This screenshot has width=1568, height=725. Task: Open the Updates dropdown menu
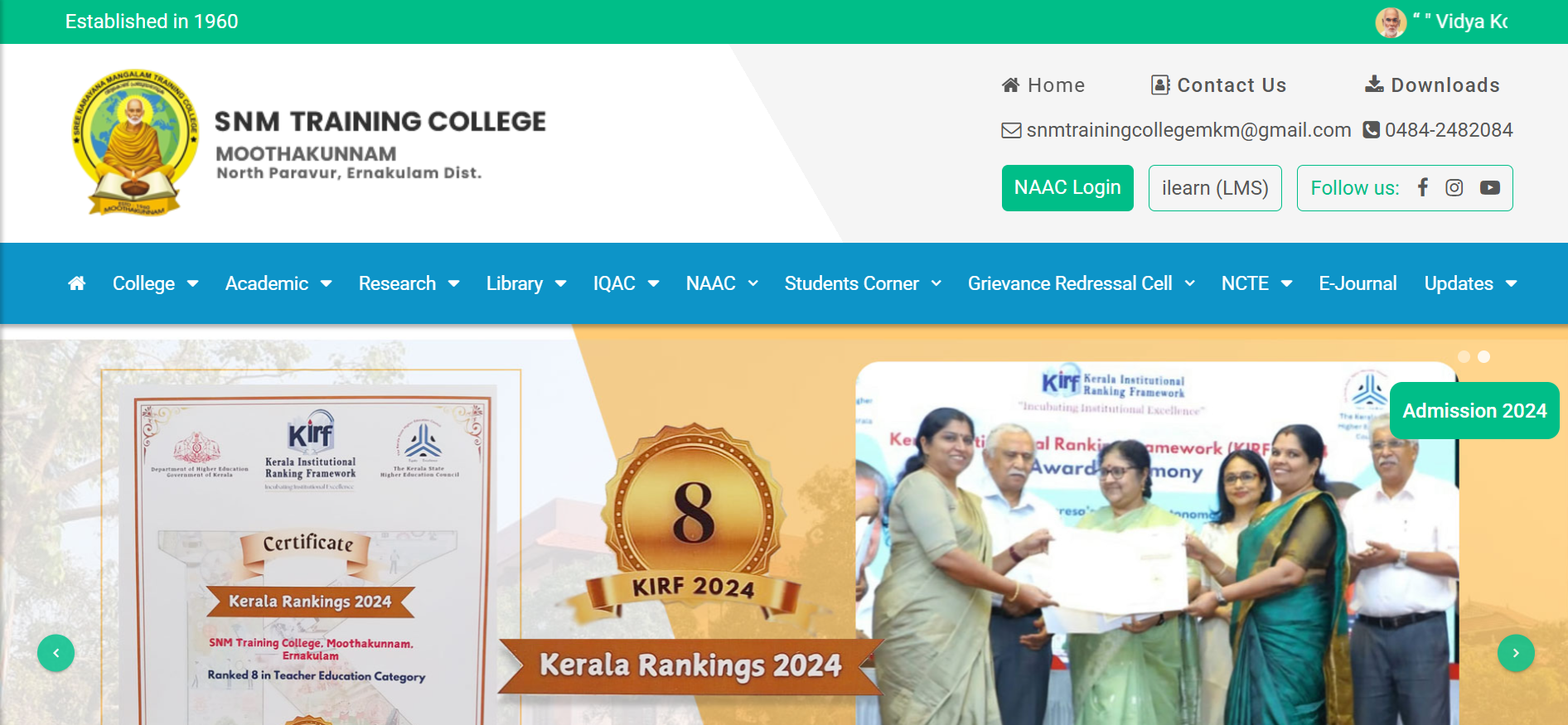pos(1470,283)
